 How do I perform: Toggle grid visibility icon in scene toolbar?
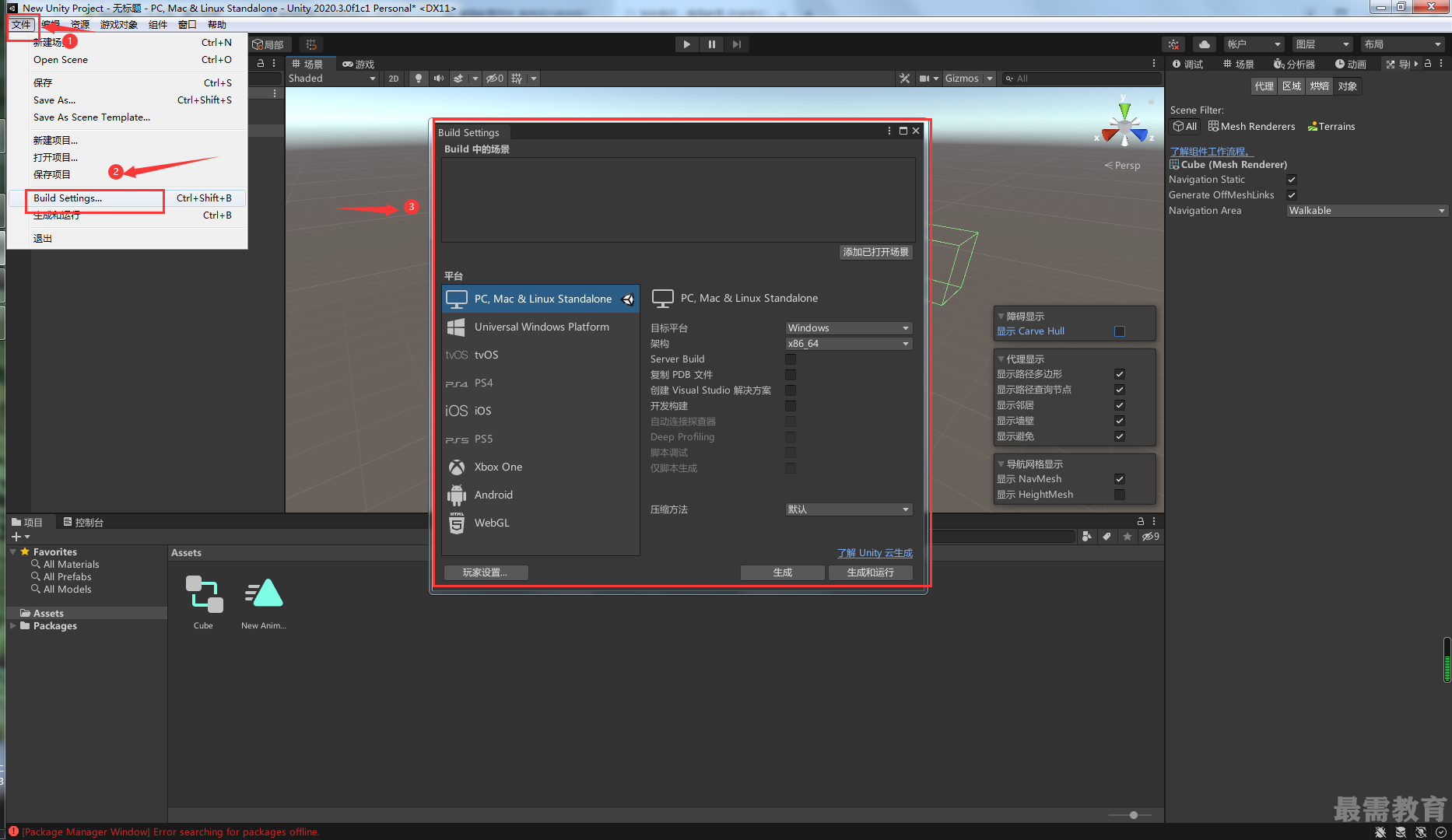tap(517, 79)
